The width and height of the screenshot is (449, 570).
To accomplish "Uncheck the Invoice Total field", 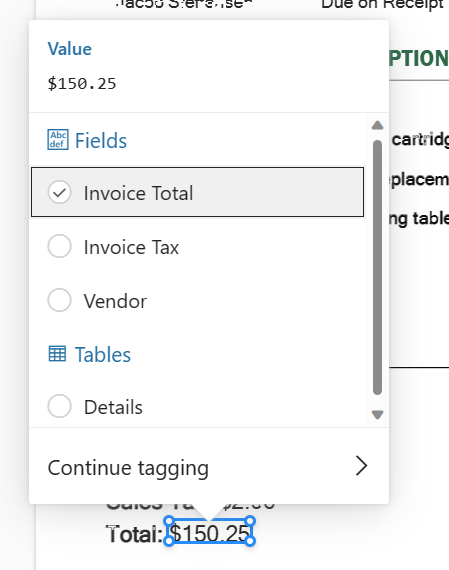I will pos(59,192).
